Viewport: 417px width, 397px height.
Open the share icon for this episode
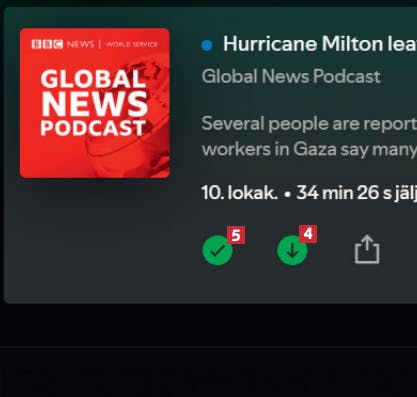point(367,249)
